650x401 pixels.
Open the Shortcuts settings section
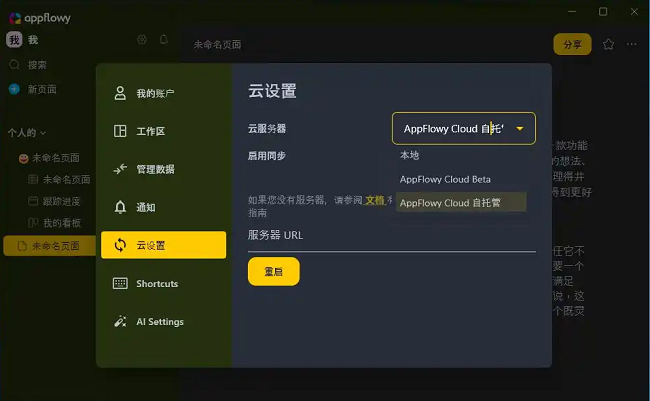click(163, 284)
